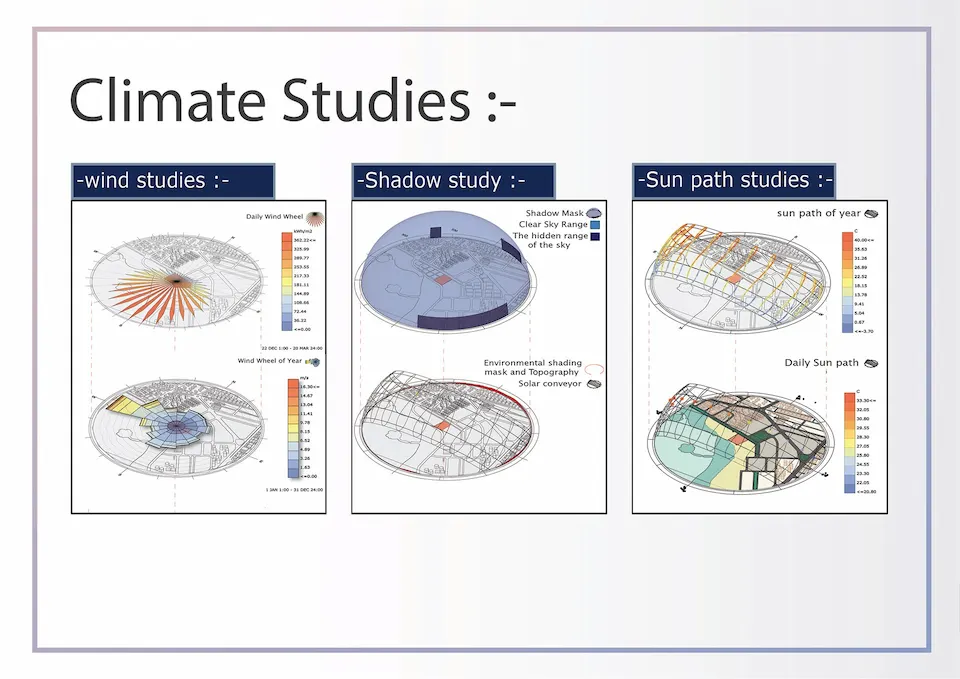Image resolution: width=960 pixels, height=679 pixels.
Task: Click the Daily Sun path legend icon
Action: point(871,364)
